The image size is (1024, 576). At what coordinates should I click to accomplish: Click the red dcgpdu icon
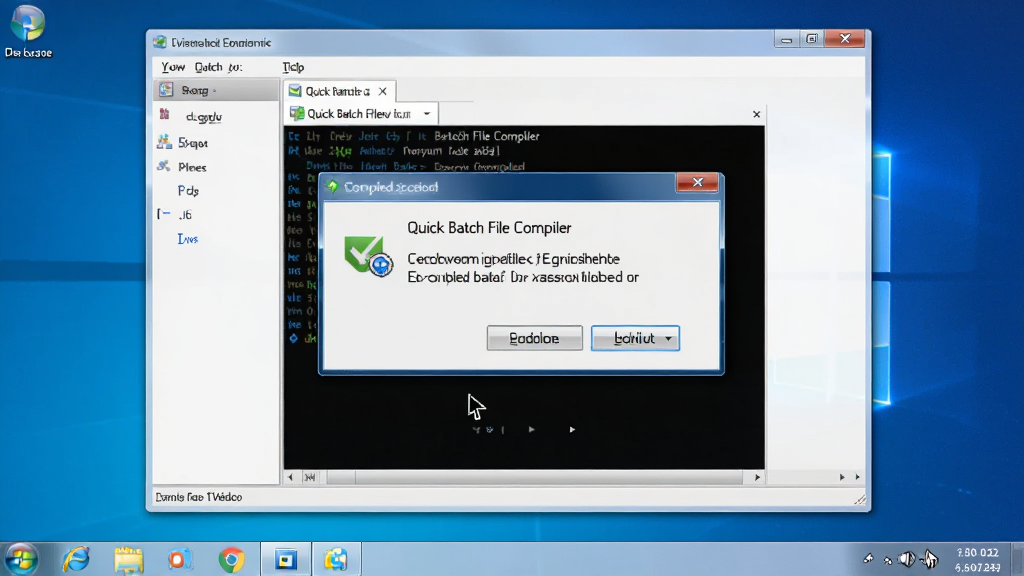coord(165,114)
